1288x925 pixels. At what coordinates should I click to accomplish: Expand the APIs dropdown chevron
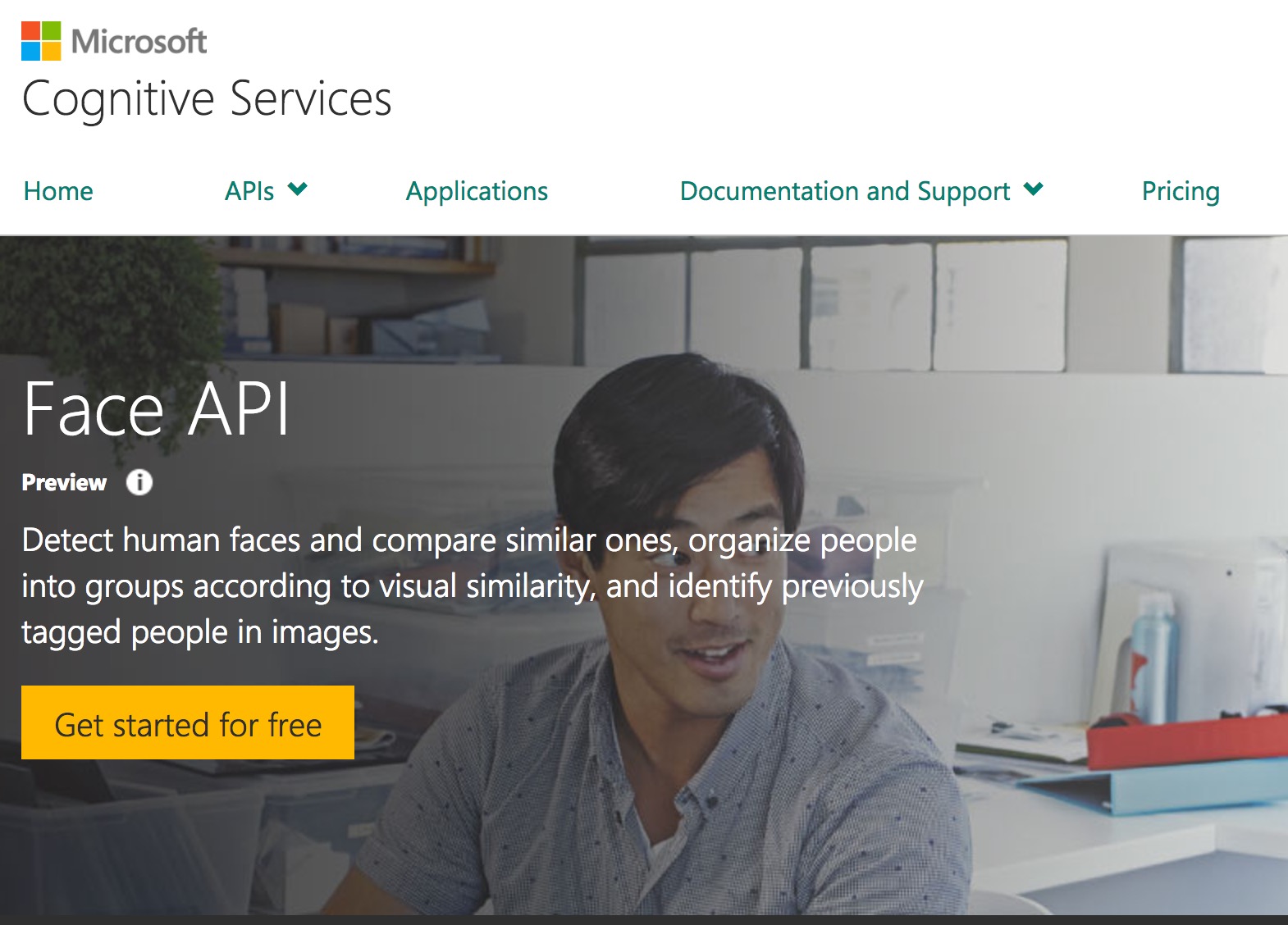click(x=297, y=189)
